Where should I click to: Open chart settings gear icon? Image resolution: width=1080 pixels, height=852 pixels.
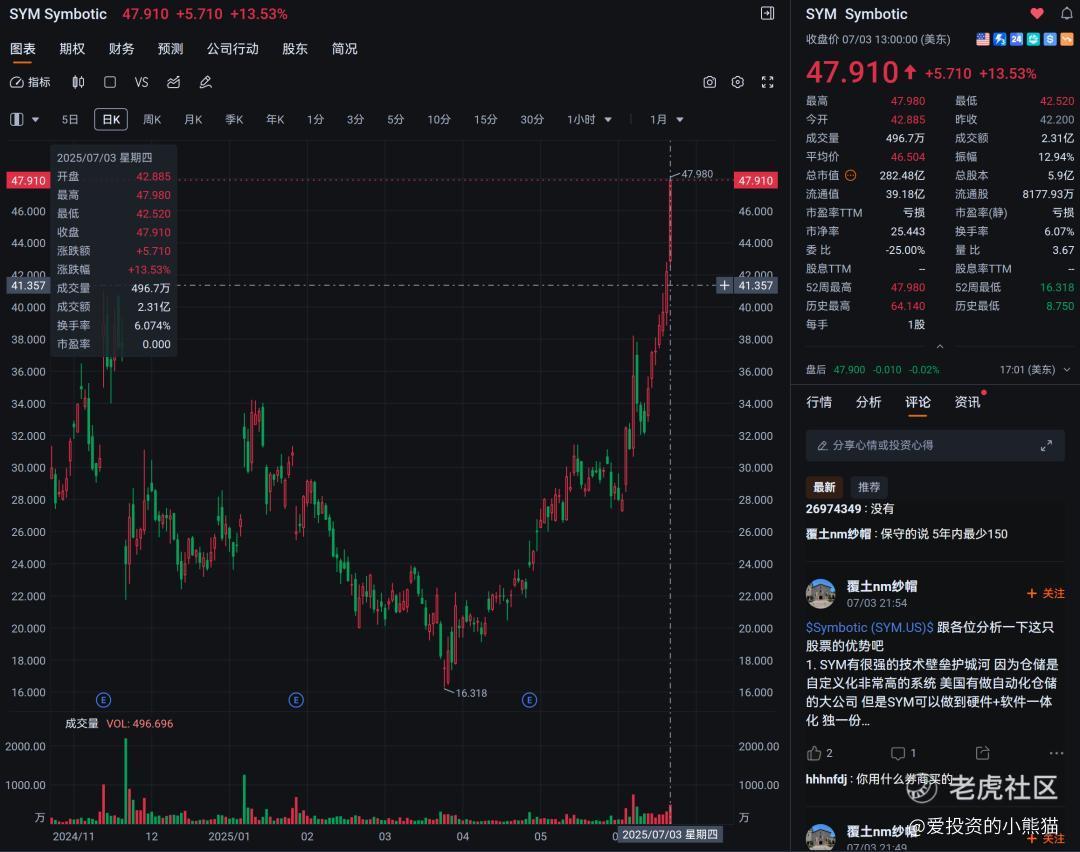coord(738,82)
